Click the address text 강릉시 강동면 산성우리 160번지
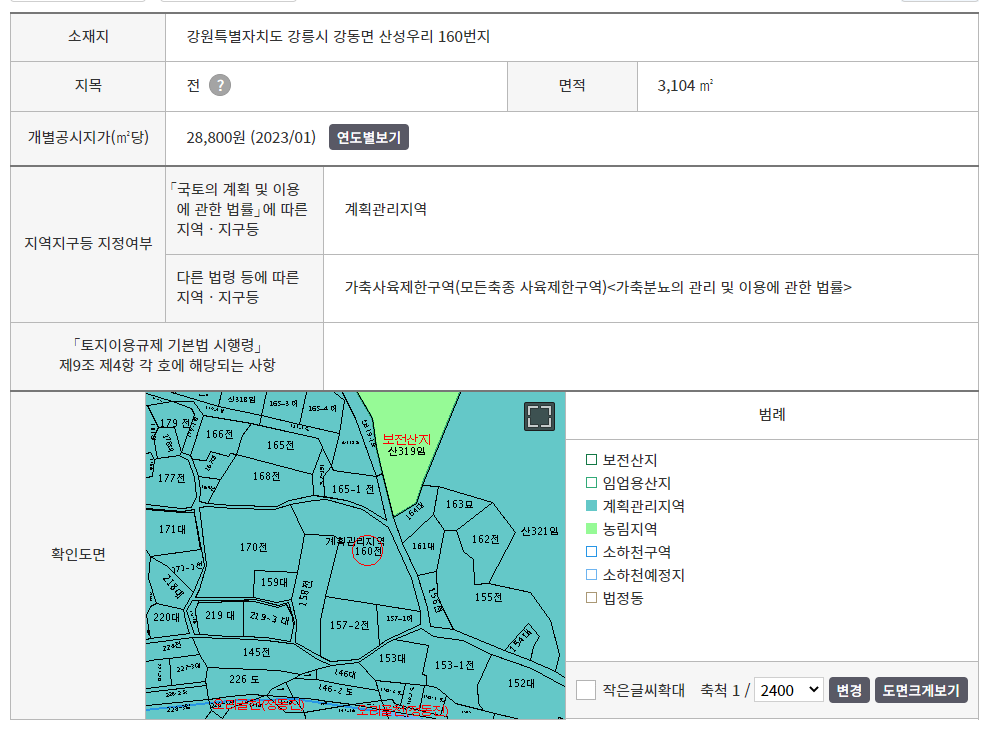Screen dimensions: 991x732 click(x=389, y=37)
